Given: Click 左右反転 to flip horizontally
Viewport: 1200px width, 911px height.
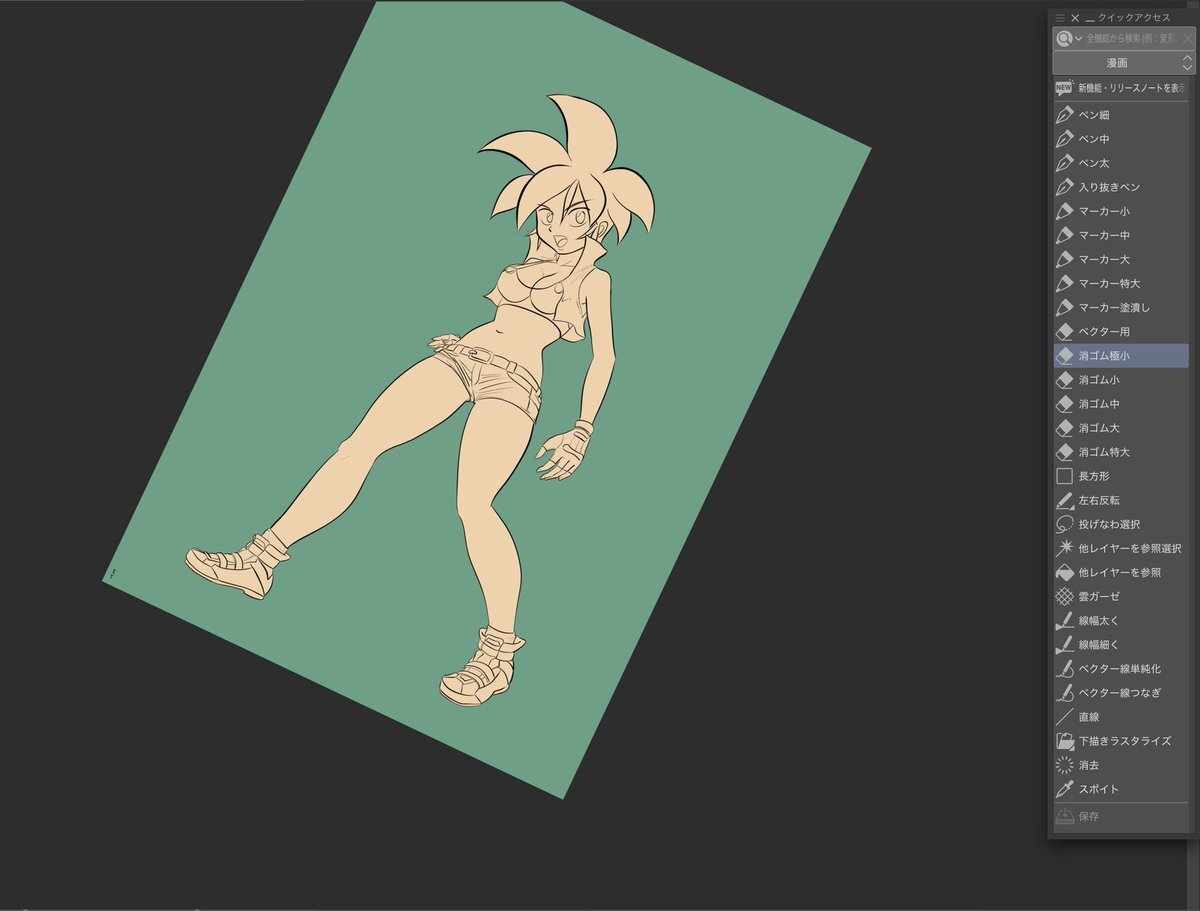Looking at the screenshot, I should click(x=1120, y=500).
